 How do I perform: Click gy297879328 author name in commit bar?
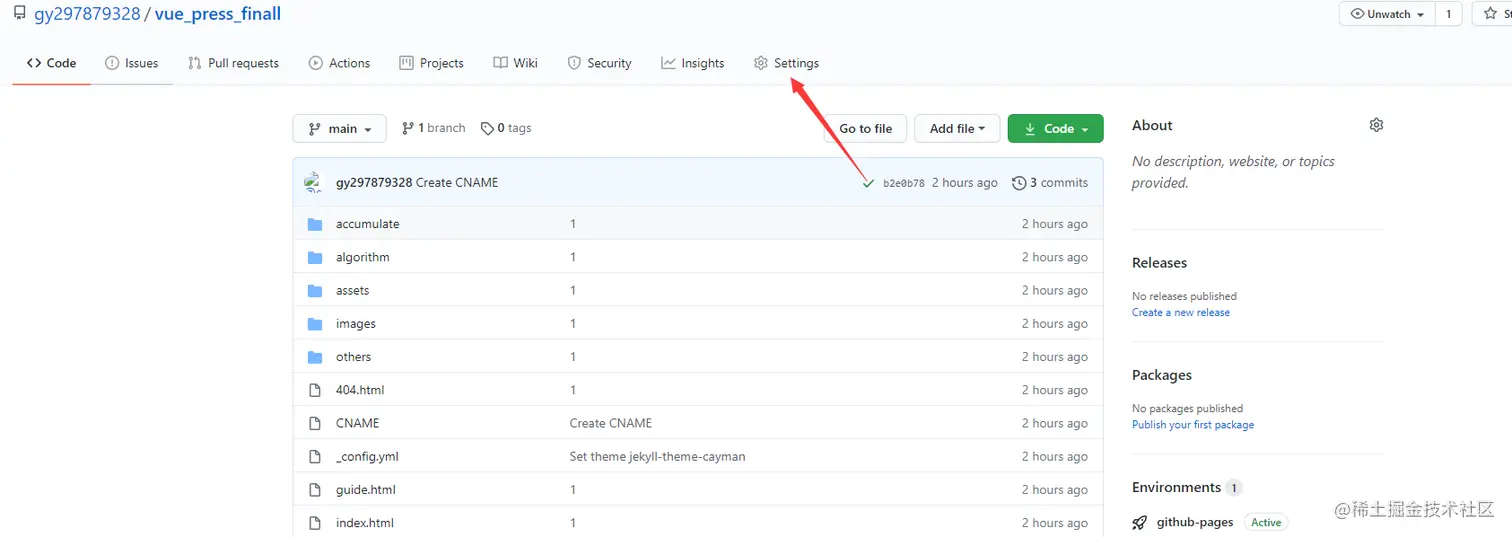click(x=374, y=183)
